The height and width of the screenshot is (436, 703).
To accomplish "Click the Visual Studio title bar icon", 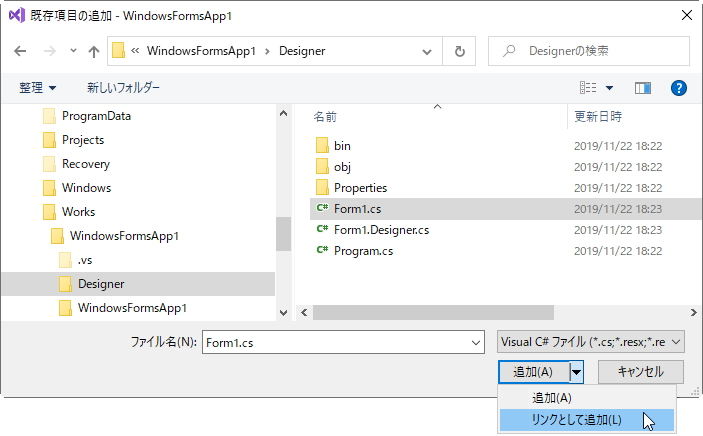I will [17, 16].
